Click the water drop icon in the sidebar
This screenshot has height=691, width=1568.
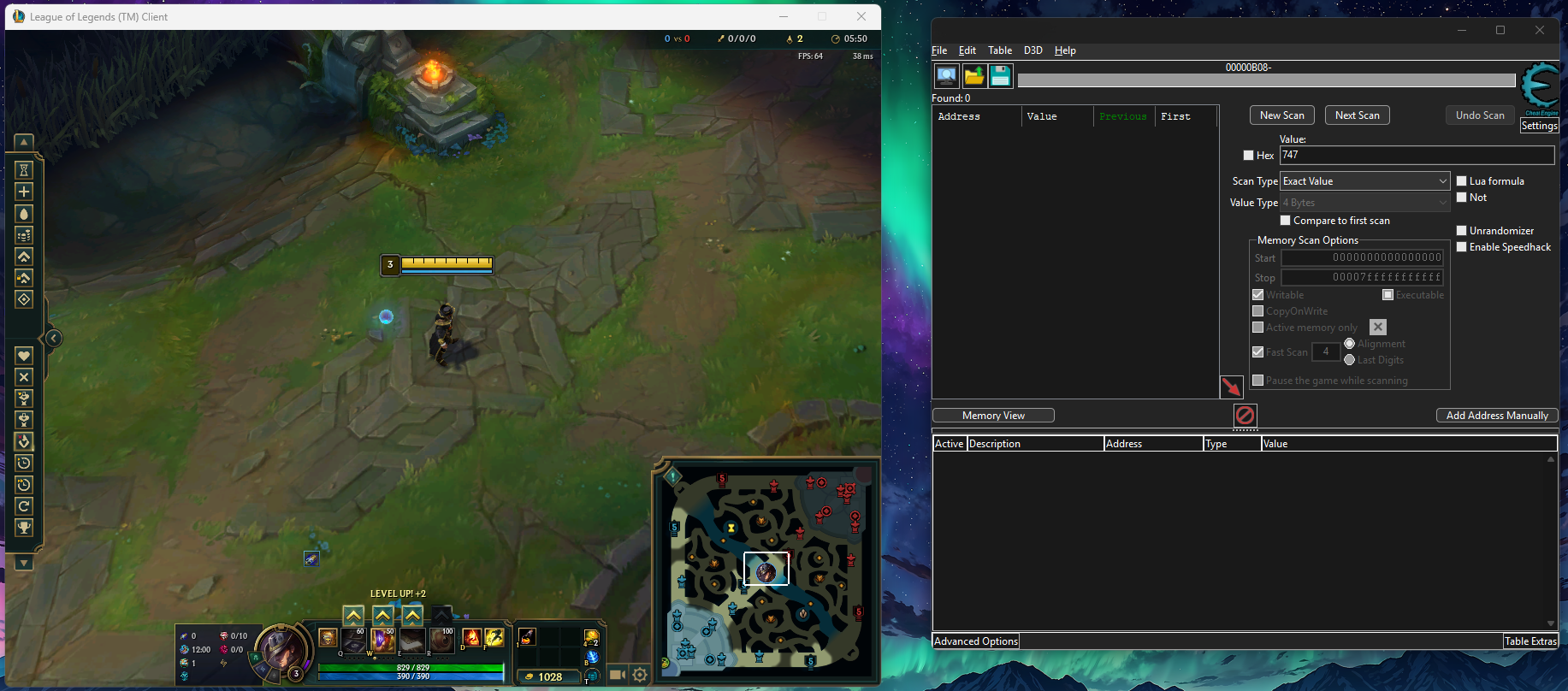(x=24, y=214)
